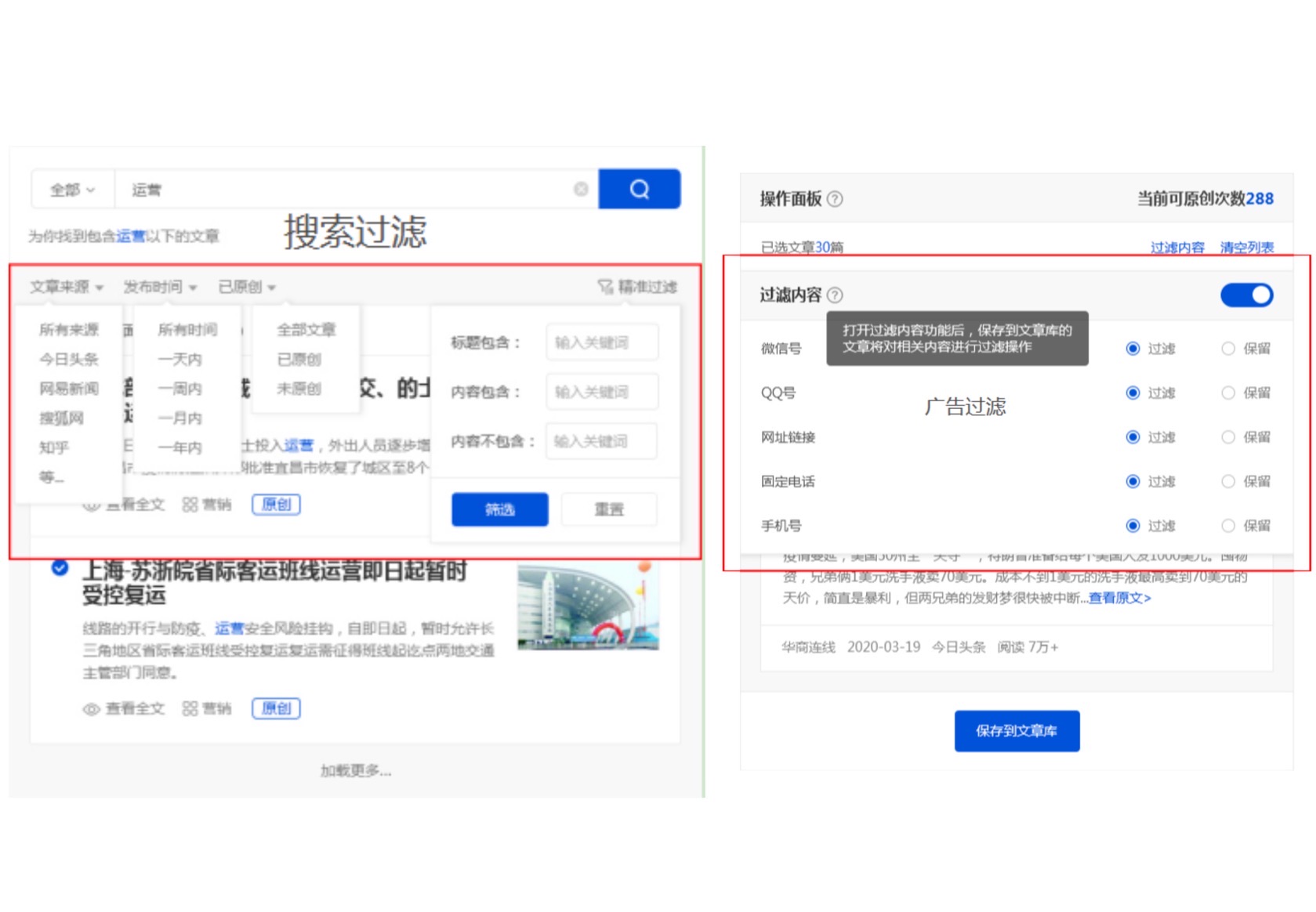Open the 全部 category dropdown beside search
The height and width of the screenshot is (912, 1316).
70,188
